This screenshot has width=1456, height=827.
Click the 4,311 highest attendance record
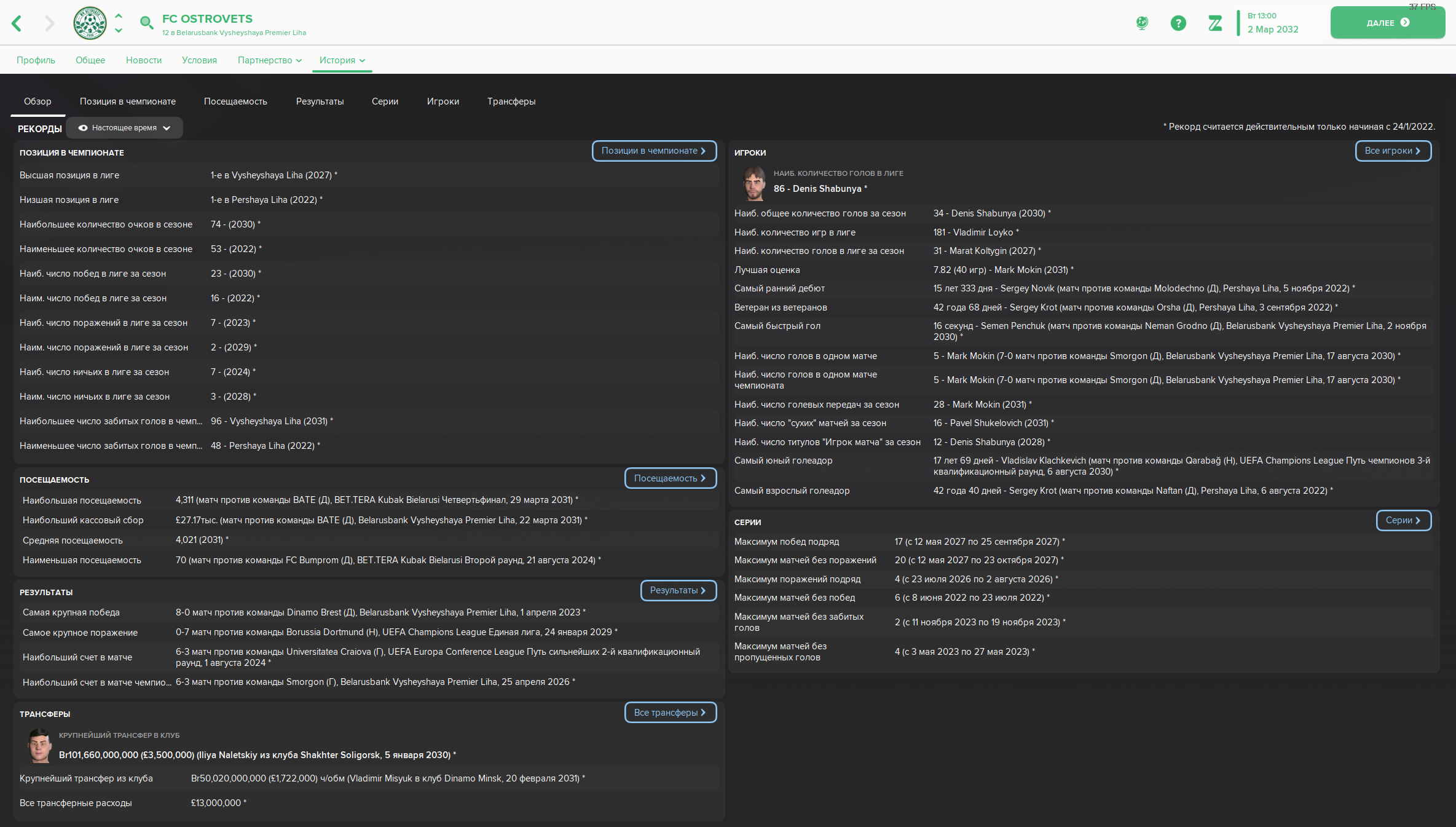pyautogui.click(x=377, y=500)
